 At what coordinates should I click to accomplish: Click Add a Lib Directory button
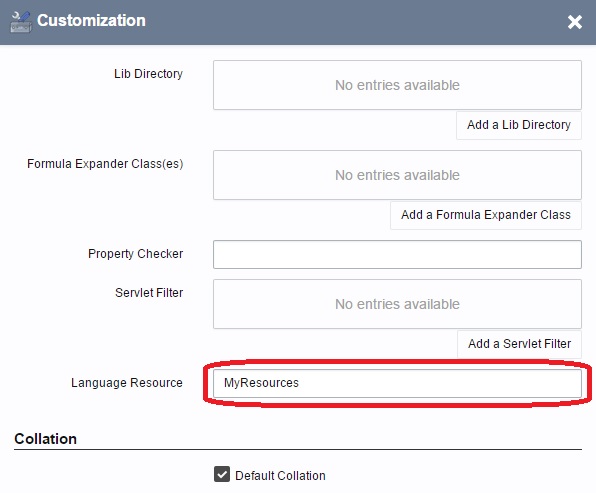(519, 125)
